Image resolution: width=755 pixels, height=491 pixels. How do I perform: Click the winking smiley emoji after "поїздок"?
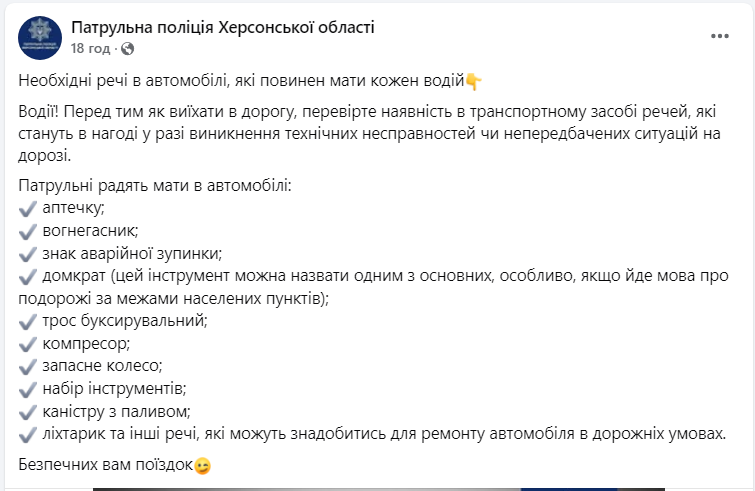pyautogui.click(x=203, y=466)
